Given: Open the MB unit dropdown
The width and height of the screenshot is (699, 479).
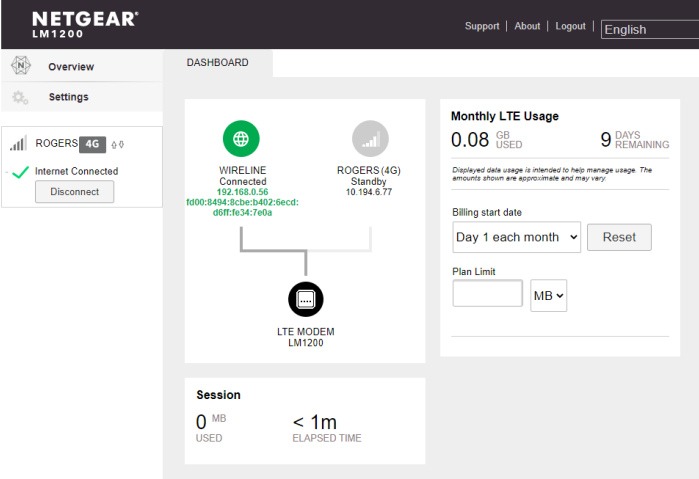Looking at the screenshot, I should 548,295.
